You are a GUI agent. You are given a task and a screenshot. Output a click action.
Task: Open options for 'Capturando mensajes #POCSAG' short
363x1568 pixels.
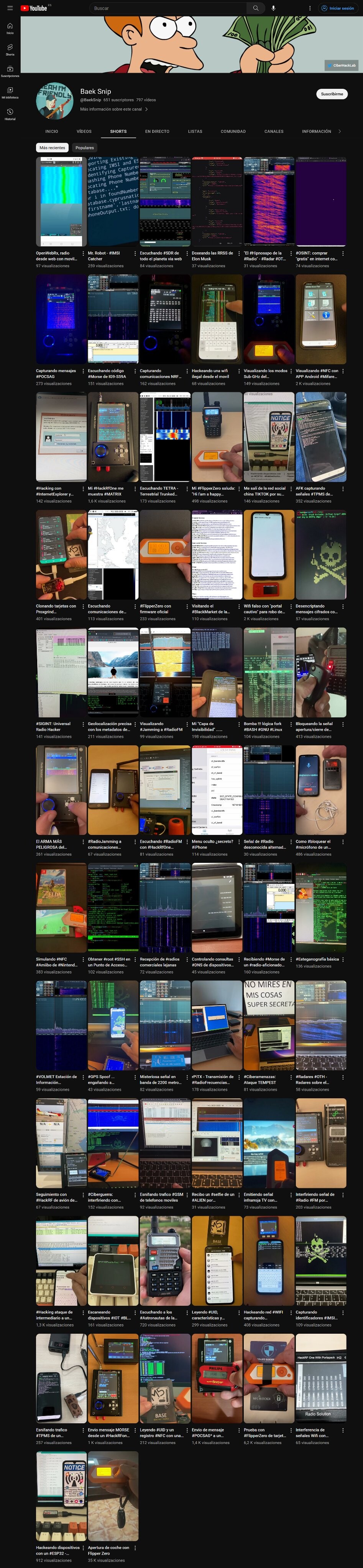(x=84, y=371)
